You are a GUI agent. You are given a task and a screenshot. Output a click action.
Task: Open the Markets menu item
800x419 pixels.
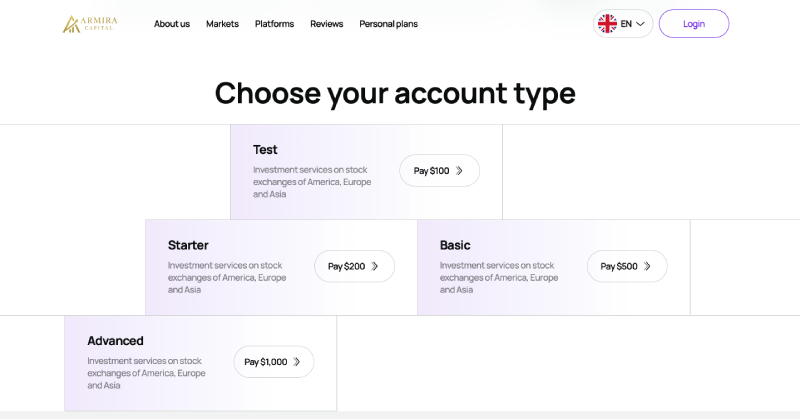222,24
